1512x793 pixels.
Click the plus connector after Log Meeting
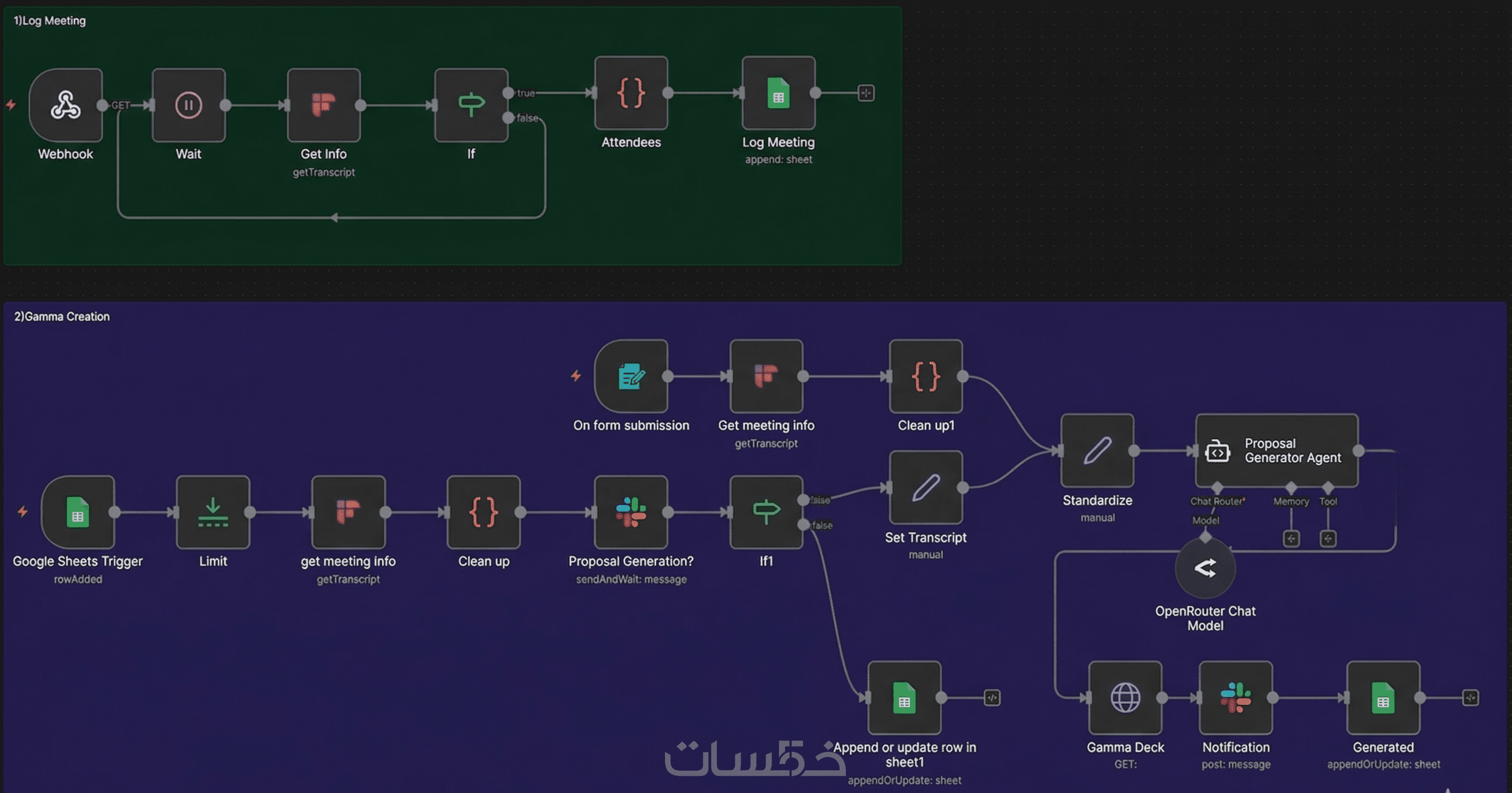pyautogui.click(x=866, y=93)
